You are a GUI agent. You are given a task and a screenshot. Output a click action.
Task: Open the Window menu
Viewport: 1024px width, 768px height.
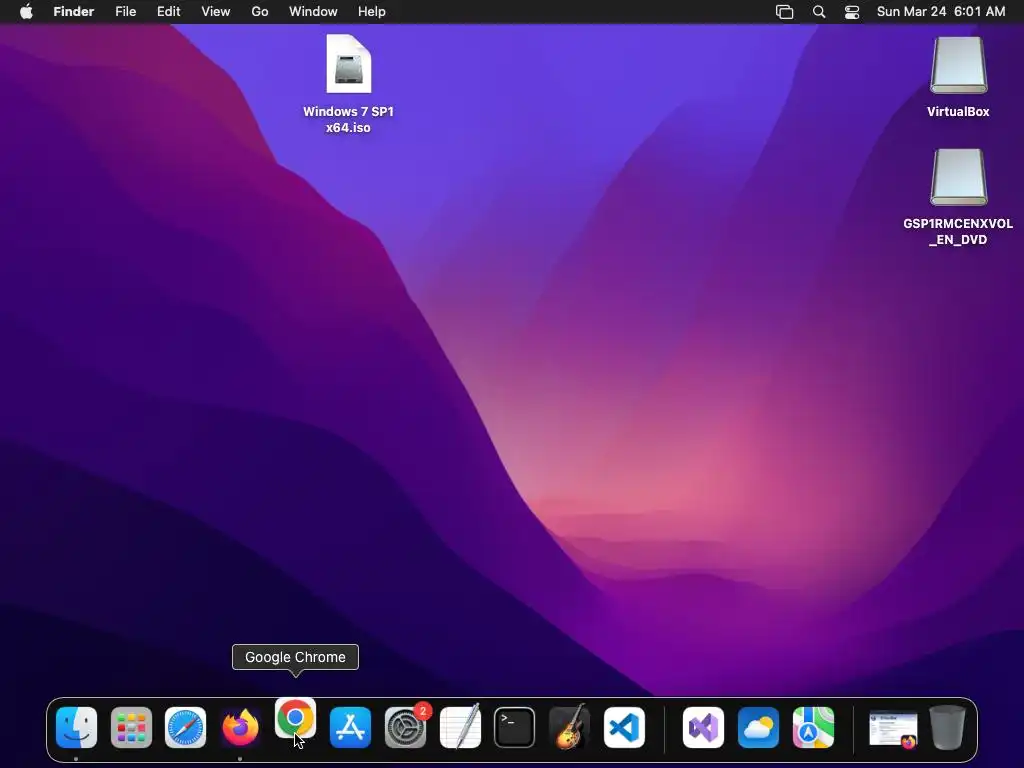point(313,12)
